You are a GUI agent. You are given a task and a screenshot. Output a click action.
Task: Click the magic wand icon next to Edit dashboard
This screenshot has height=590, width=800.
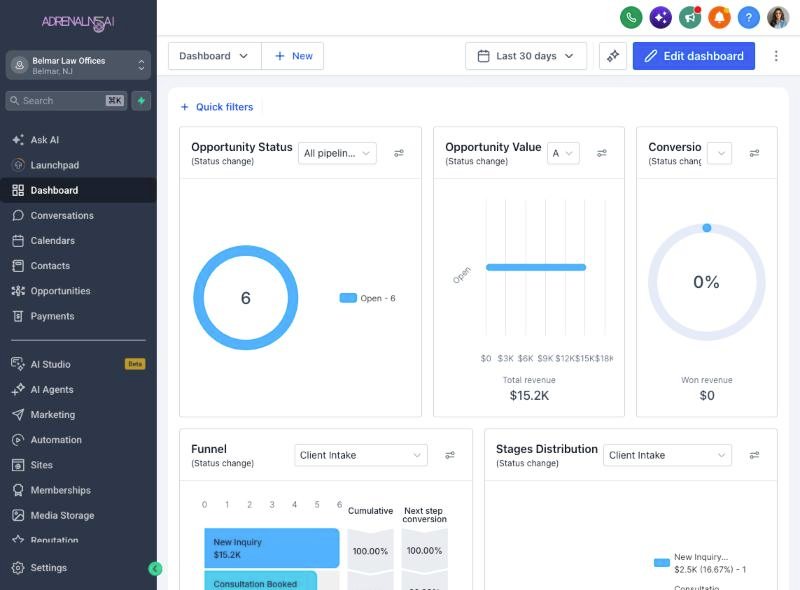click(x=613, y=56)
